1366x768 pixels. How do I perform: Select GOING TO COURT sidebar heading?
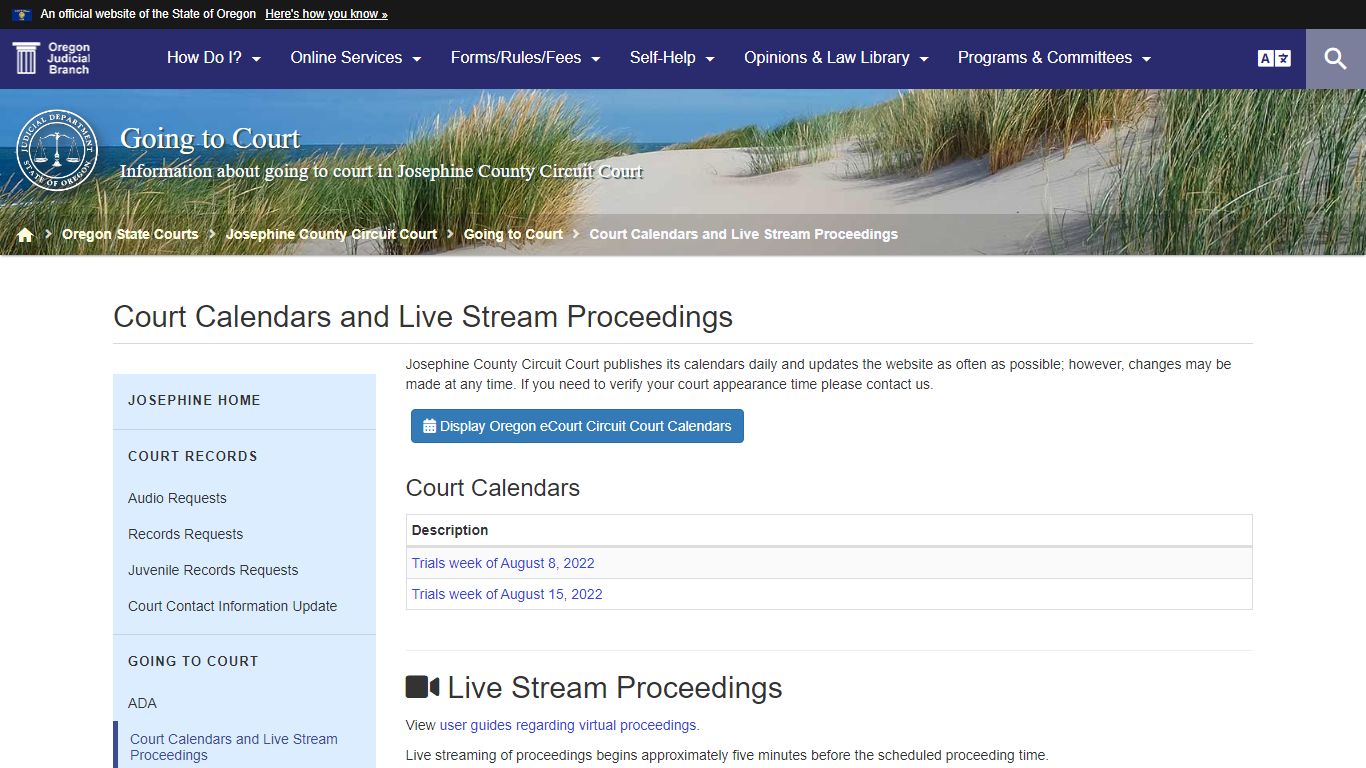click(193, 661)
